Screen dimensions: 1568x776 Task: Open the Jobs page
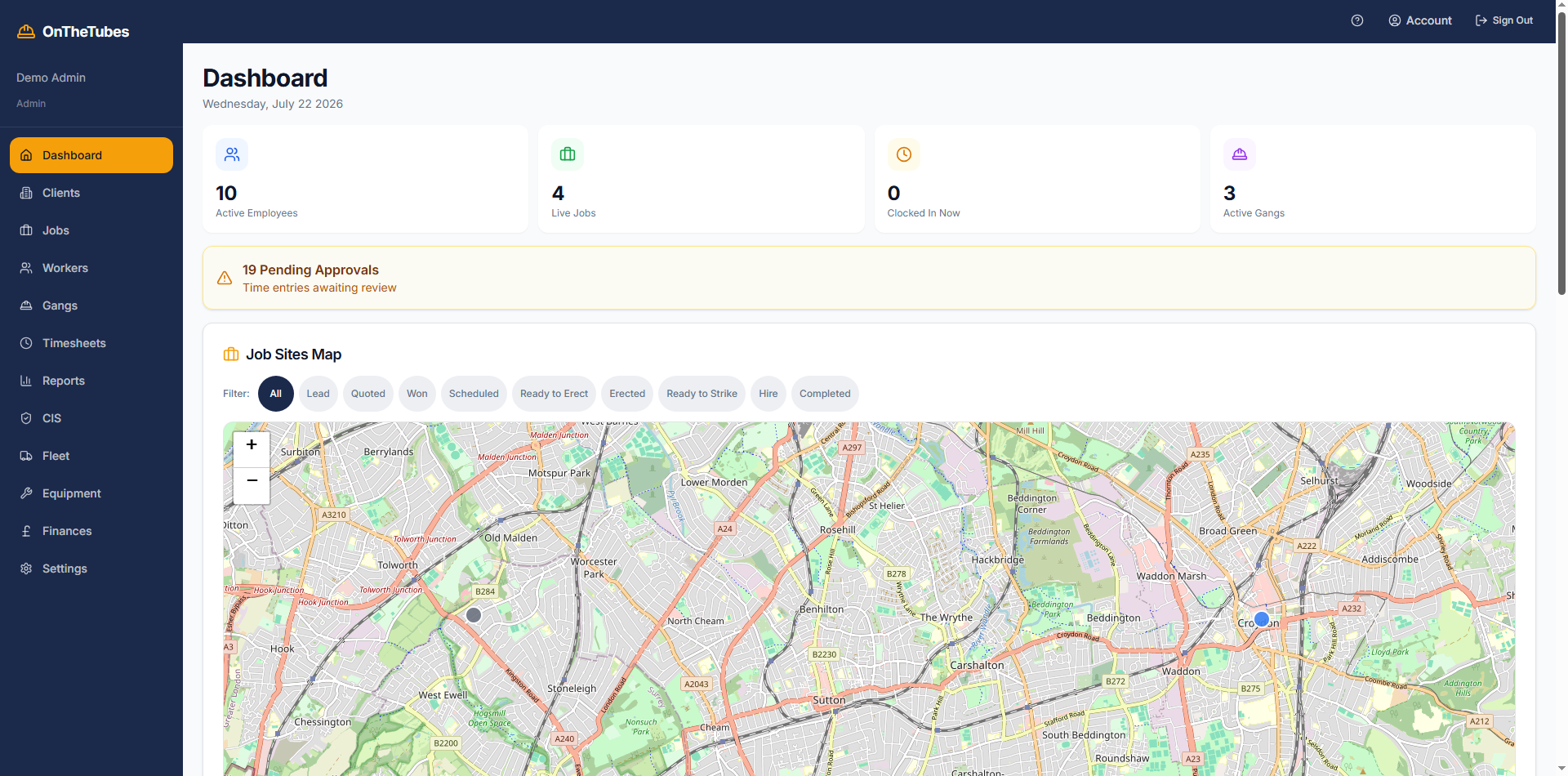(x=91, y=230)
